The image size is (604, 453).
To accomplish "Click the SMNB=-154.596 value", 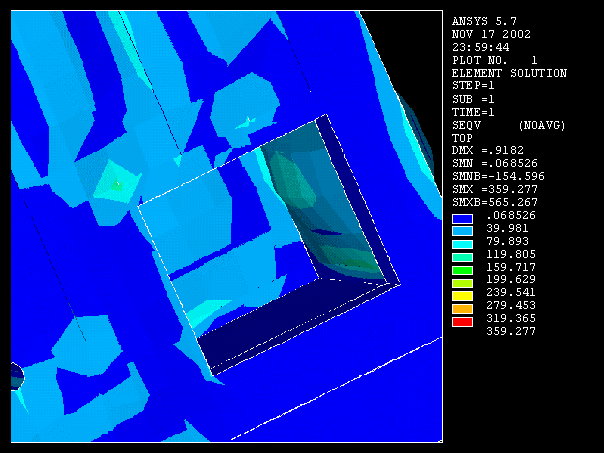I will pyautogui.click(x=498, y=176).
